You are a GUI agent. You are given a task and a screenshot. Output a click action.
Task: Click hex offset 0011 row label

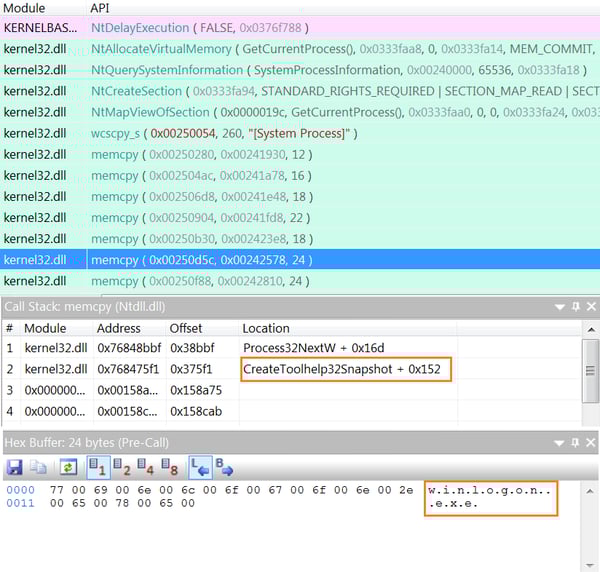coord(20,503)
